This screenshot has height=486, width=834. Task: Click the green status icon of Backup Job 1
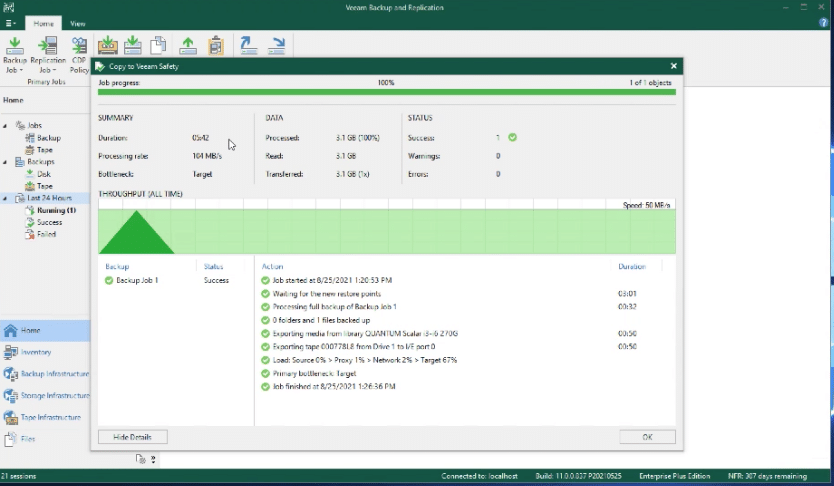point(109,280)
